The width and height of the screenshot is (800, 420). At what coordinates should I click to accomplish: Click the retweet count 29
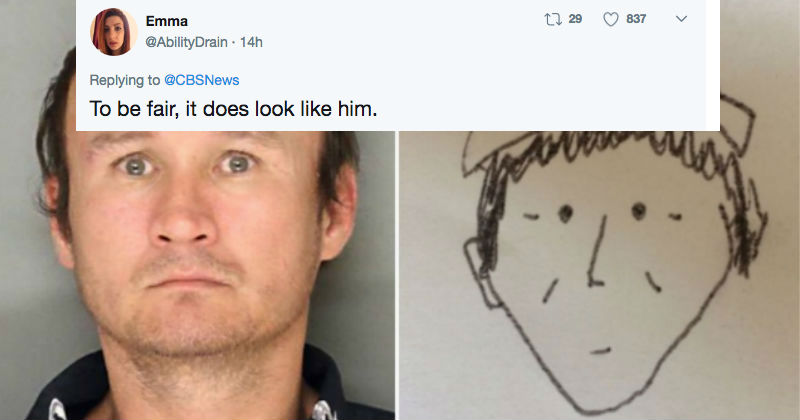(575, 21)
